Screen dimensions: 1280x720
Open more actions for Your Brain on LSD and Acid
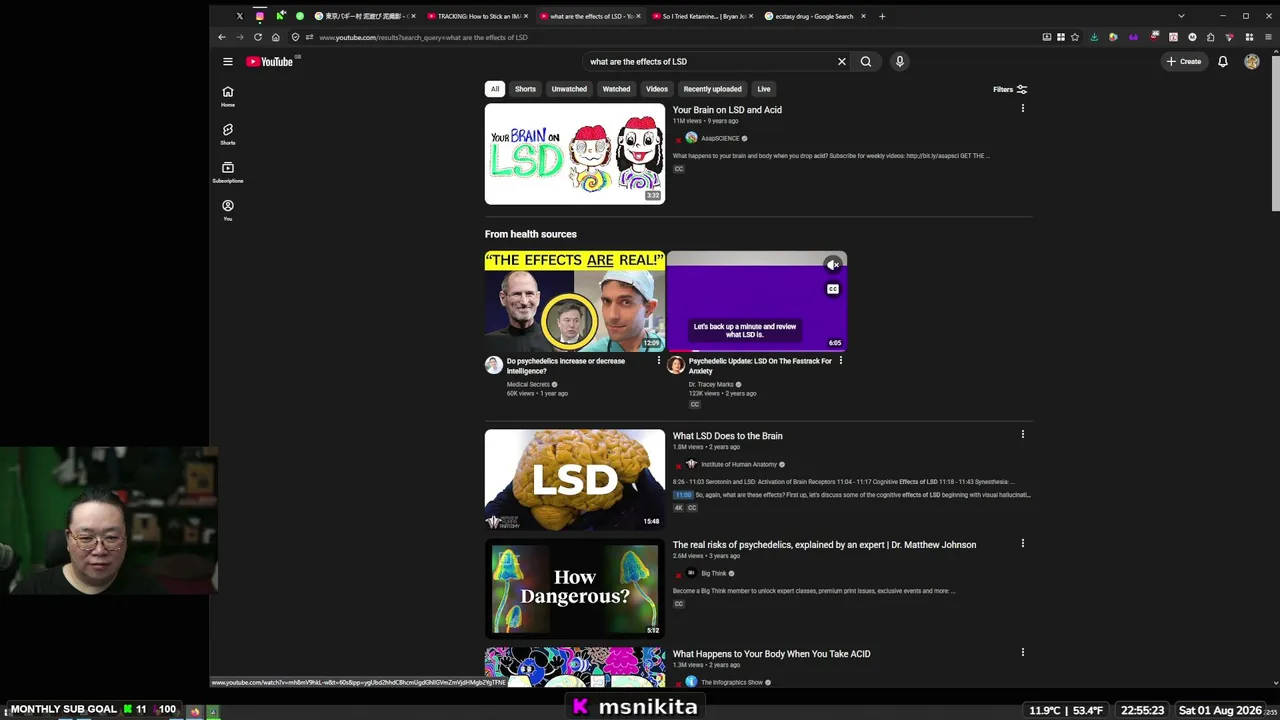click(x=1022, y=108)
